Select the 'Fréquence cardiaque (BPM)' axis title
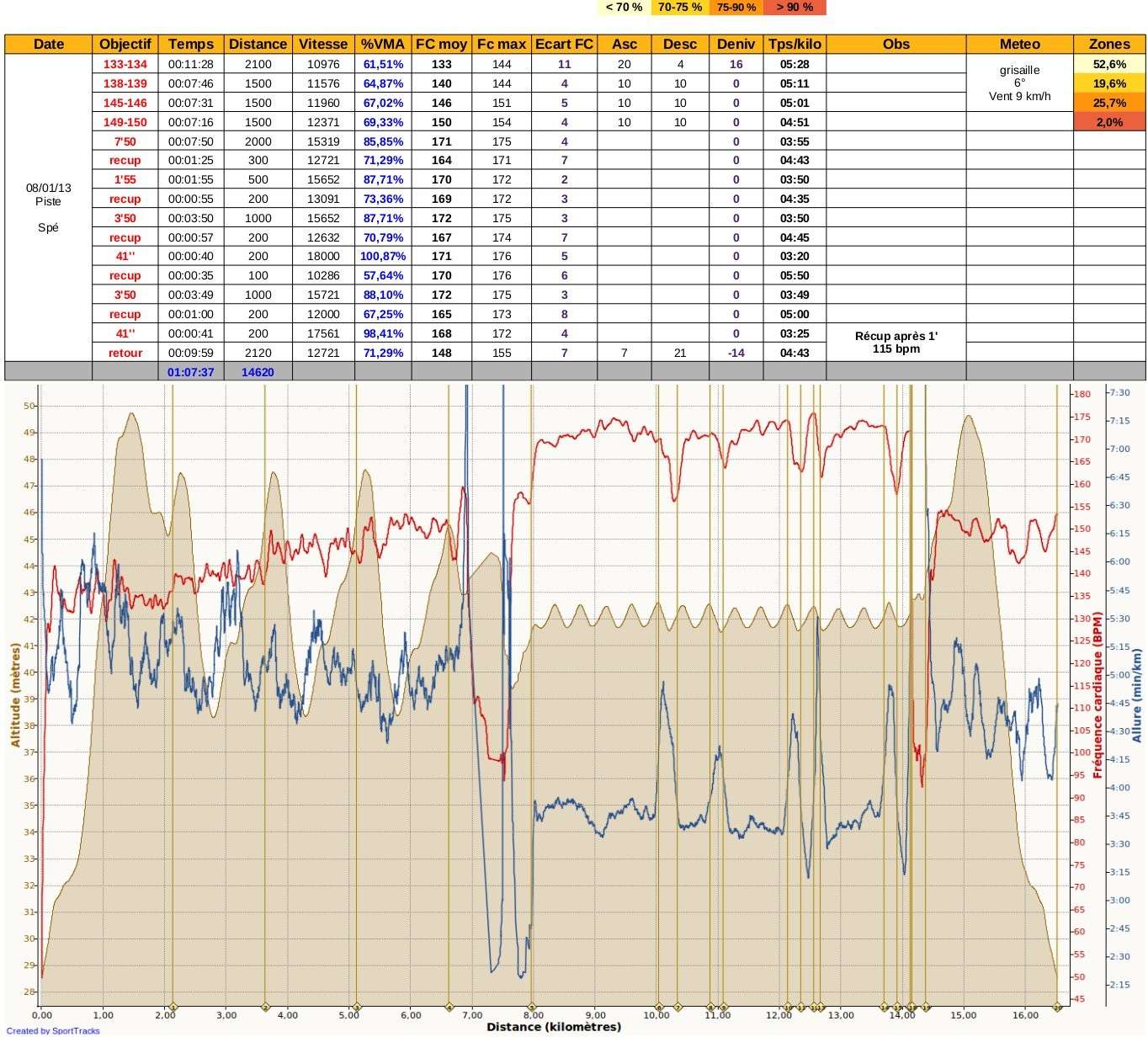This screenshot has width=1148, height=1037. [x=1098, y=695]
